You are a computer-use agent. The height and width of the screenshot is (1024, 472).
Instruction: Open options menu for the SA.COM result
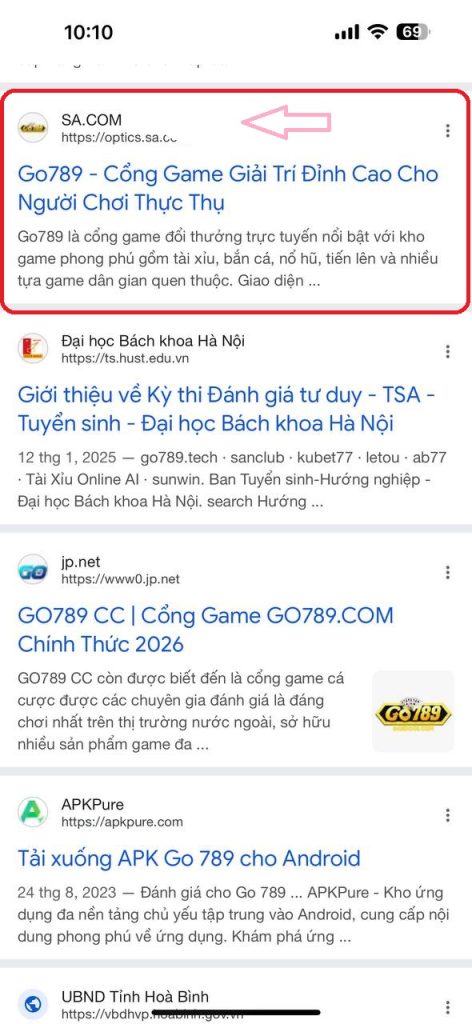coord(448,131)
